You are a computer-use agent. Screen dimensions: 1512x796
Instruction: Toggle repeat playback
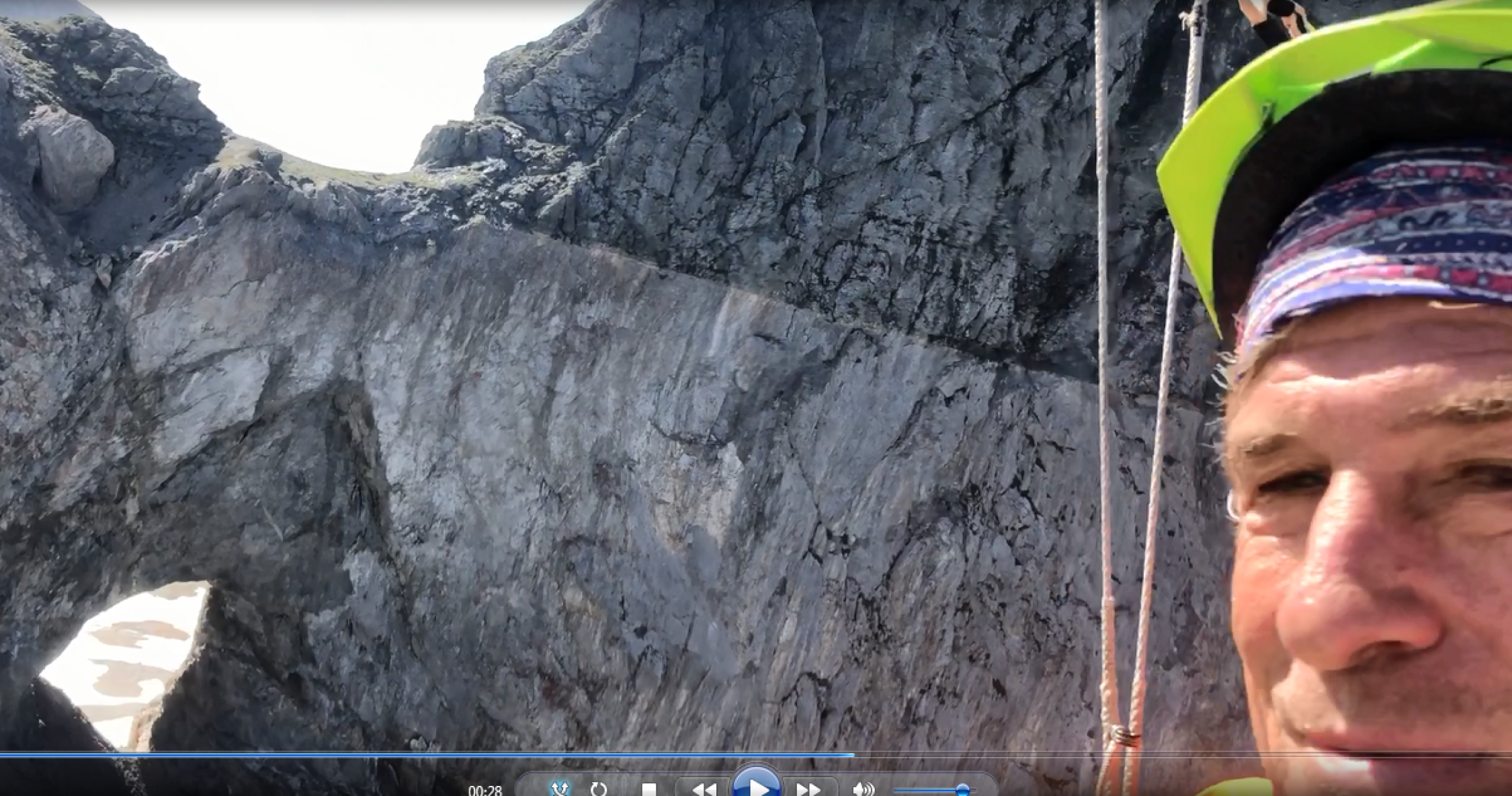click(x=598, y=789)
